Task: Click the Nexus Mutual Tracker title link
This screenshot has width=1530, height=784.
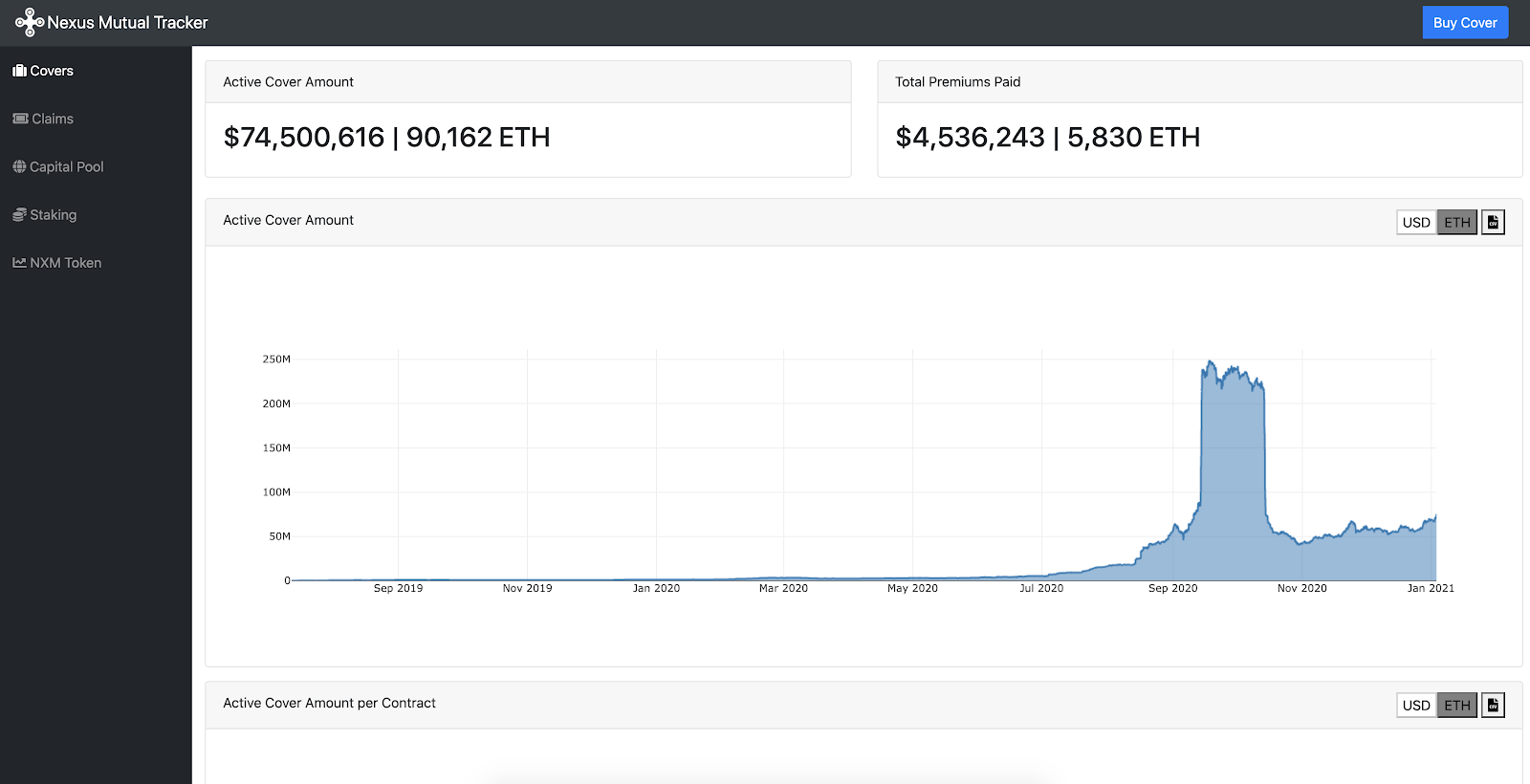Action: click(x=127, y=22)
